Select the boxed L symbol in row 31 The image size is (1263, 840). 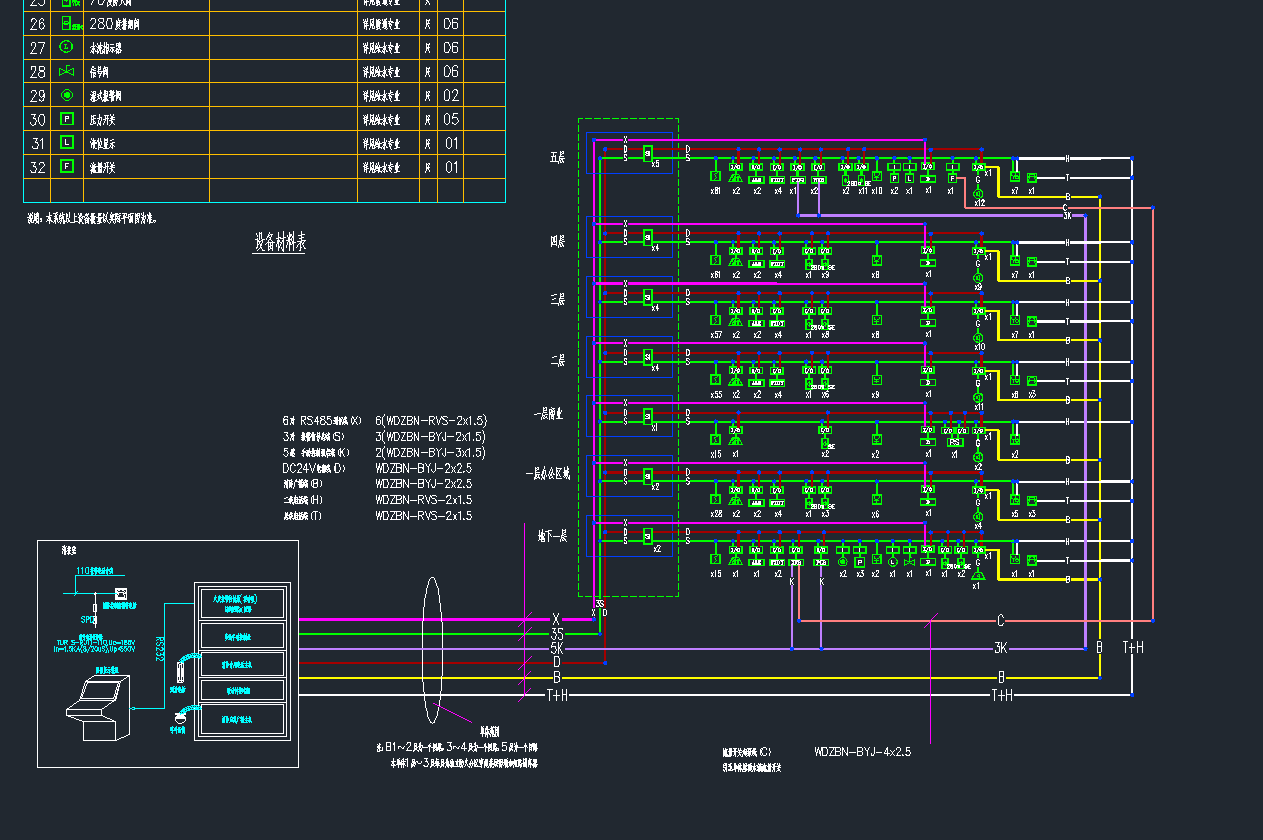[67, 143]
